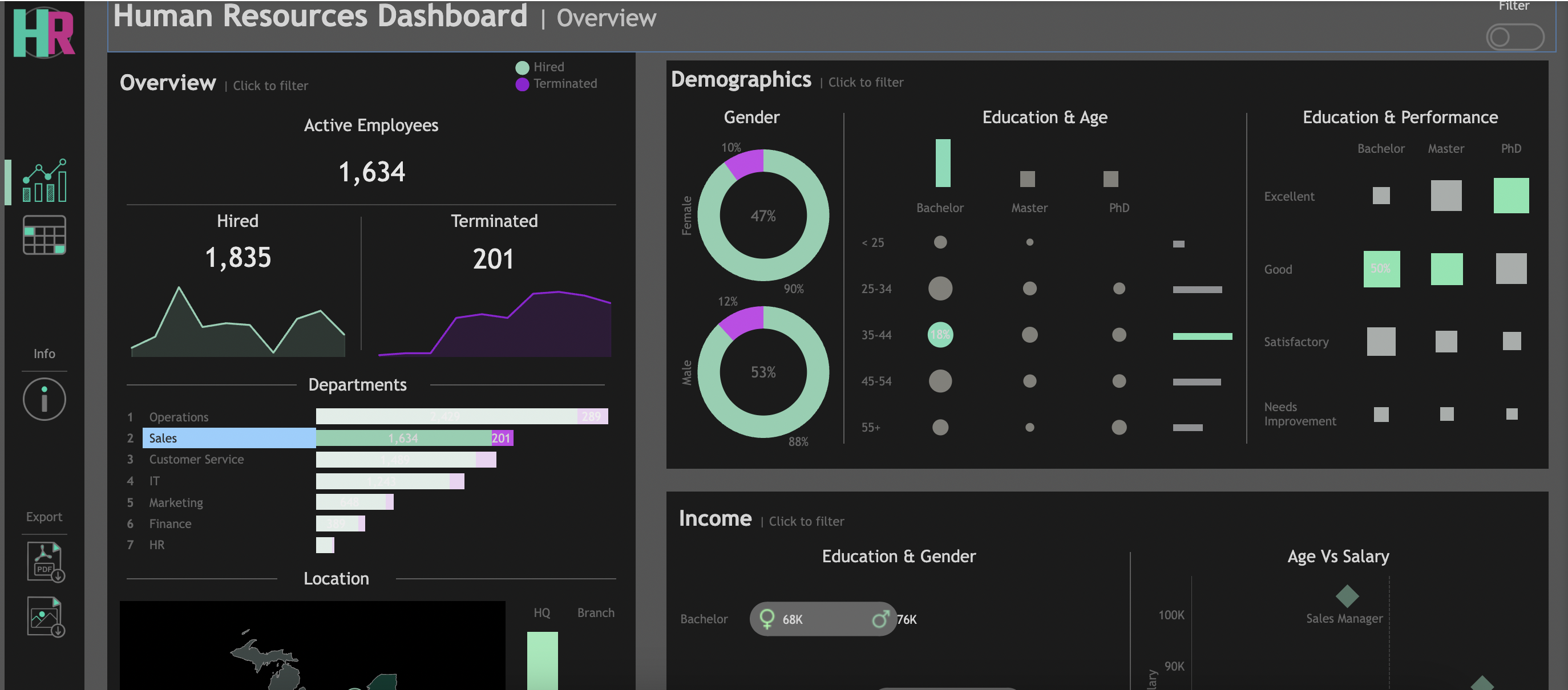
Task: Click the HR logo icon
Action: (44, 34)
